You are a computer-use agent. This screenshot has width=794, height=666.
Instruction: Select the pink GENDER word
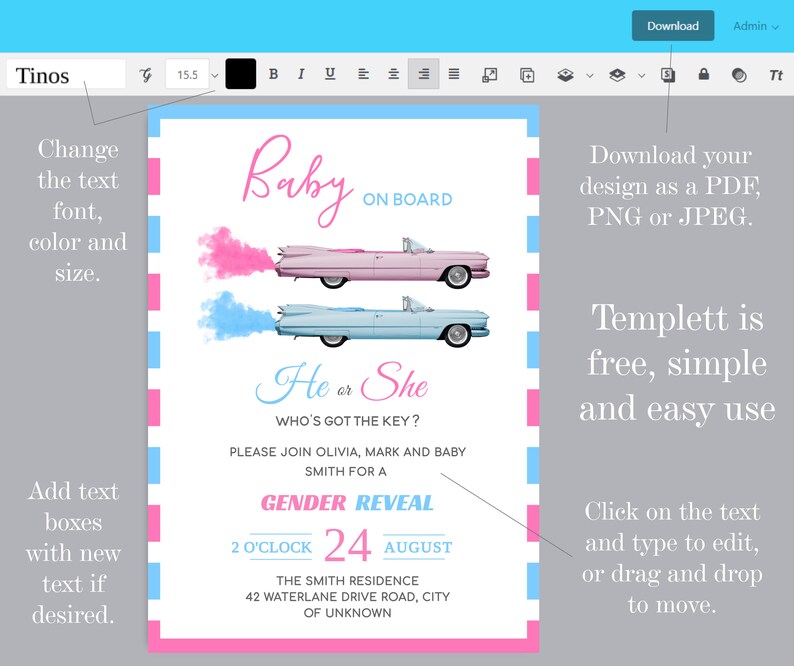[x=303, y=503]
